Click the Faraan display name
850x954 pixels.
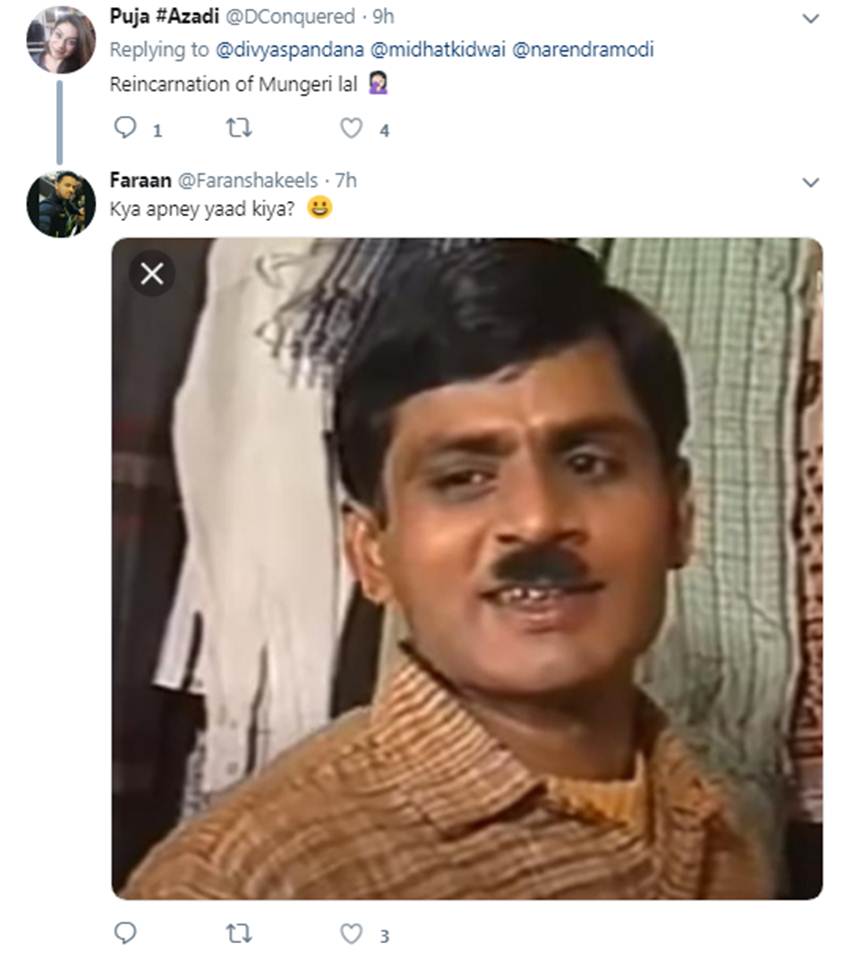[139, 180]
